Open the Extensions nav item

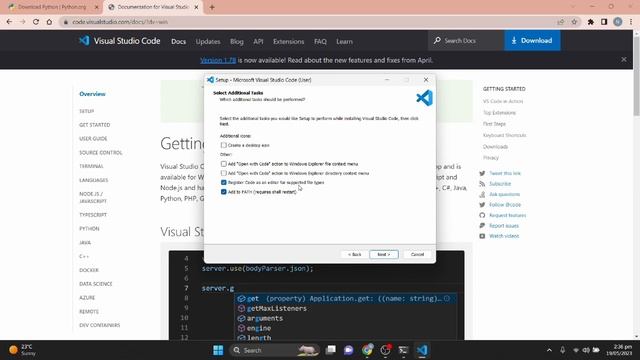[x=289, y=41]
